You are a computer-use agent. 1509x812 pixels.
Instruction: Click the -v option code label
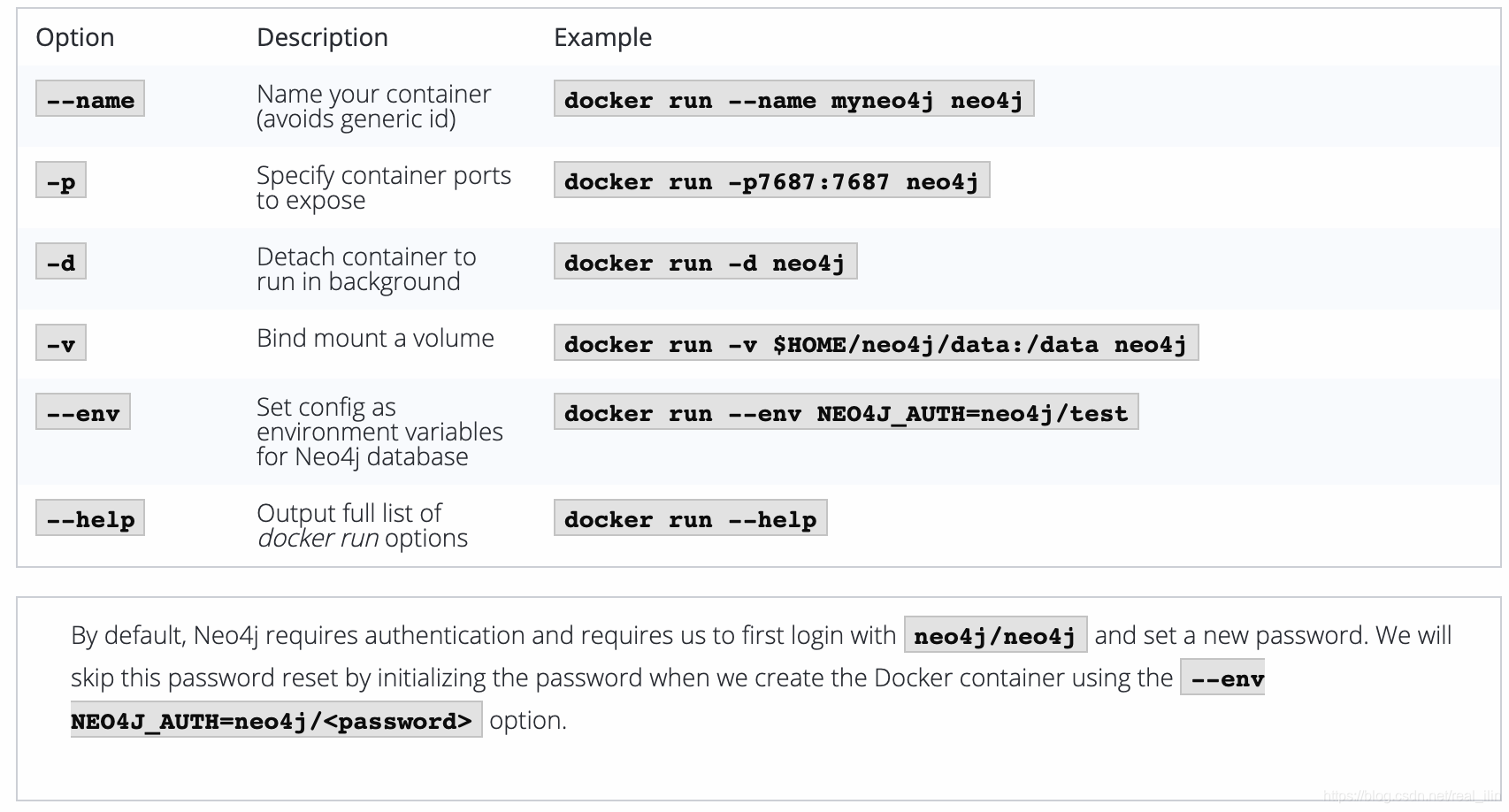61,343
